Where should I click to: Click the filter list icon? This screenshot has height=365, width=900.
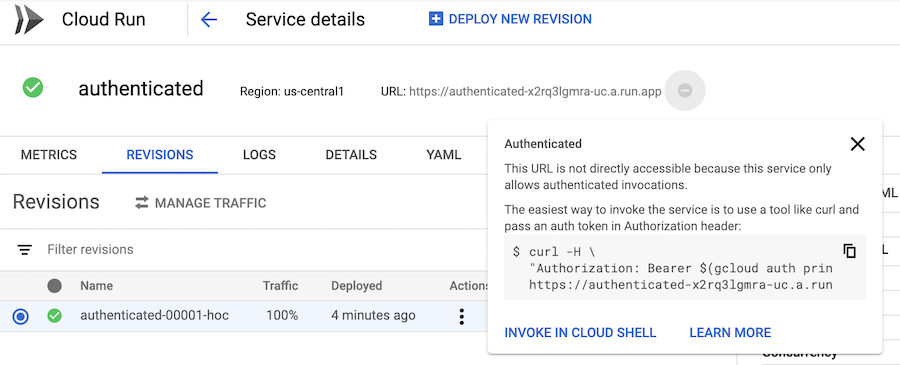pyautogui.click(x=24, y=250)
